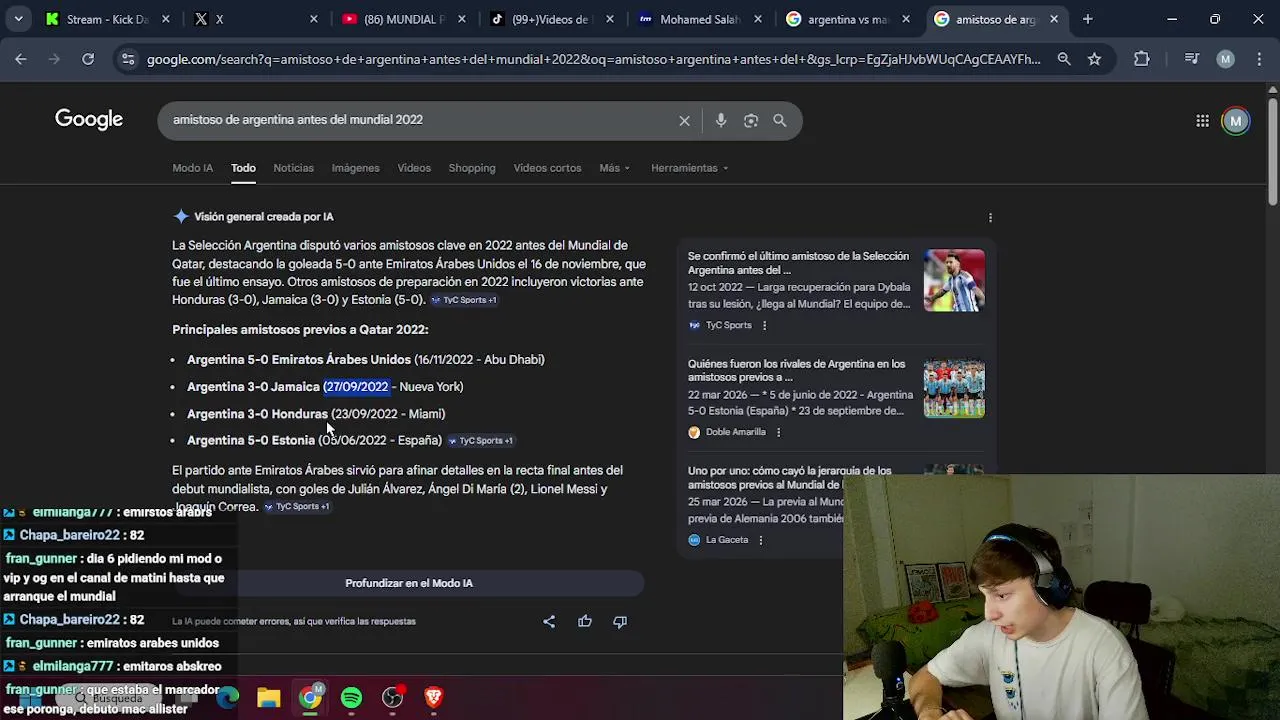1280x720 pixels.
Task: Clear the search query with the X
Action: 684,121
